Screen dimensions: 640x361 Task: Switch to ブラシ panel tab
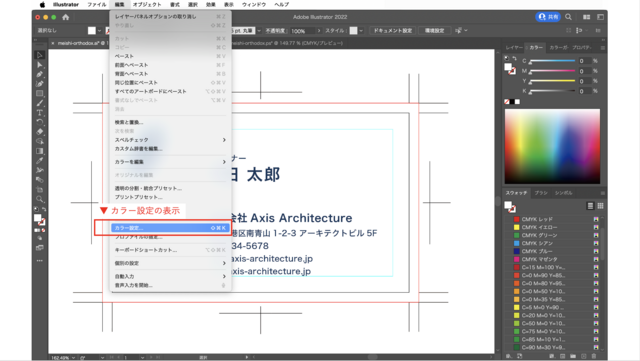click(541, 193)
